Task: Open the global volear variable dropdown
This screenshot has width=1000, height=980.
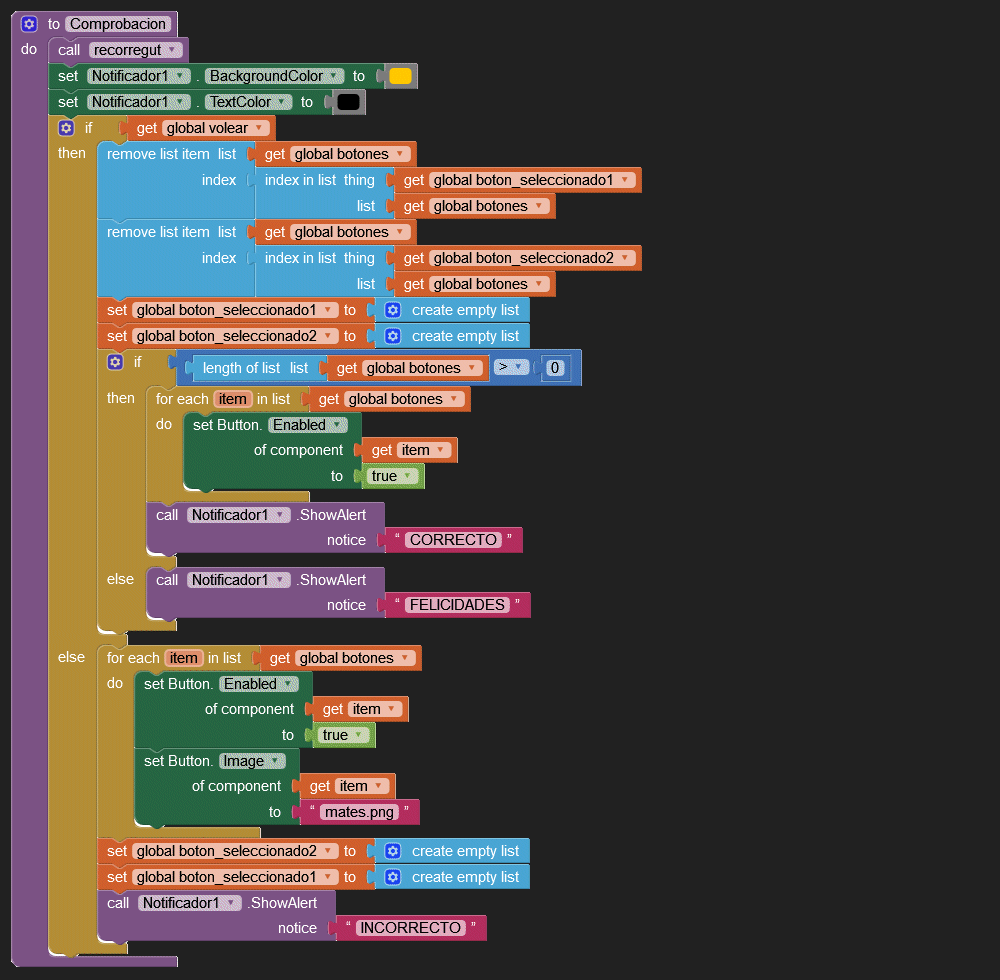Action: pos(259,128)
